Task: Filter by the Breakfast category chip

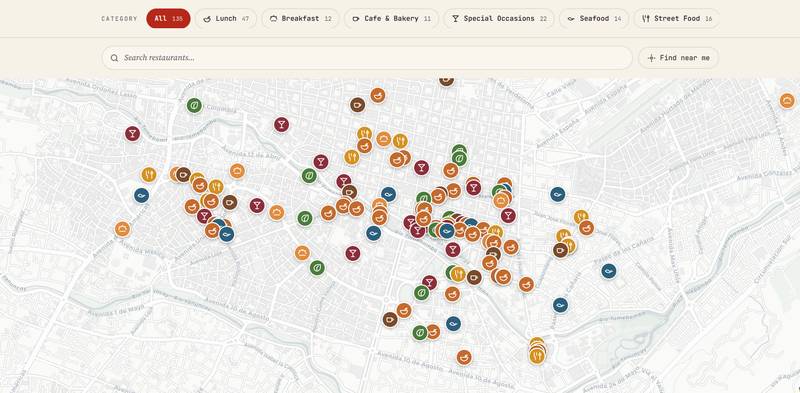Action: [x=300, y=18]
